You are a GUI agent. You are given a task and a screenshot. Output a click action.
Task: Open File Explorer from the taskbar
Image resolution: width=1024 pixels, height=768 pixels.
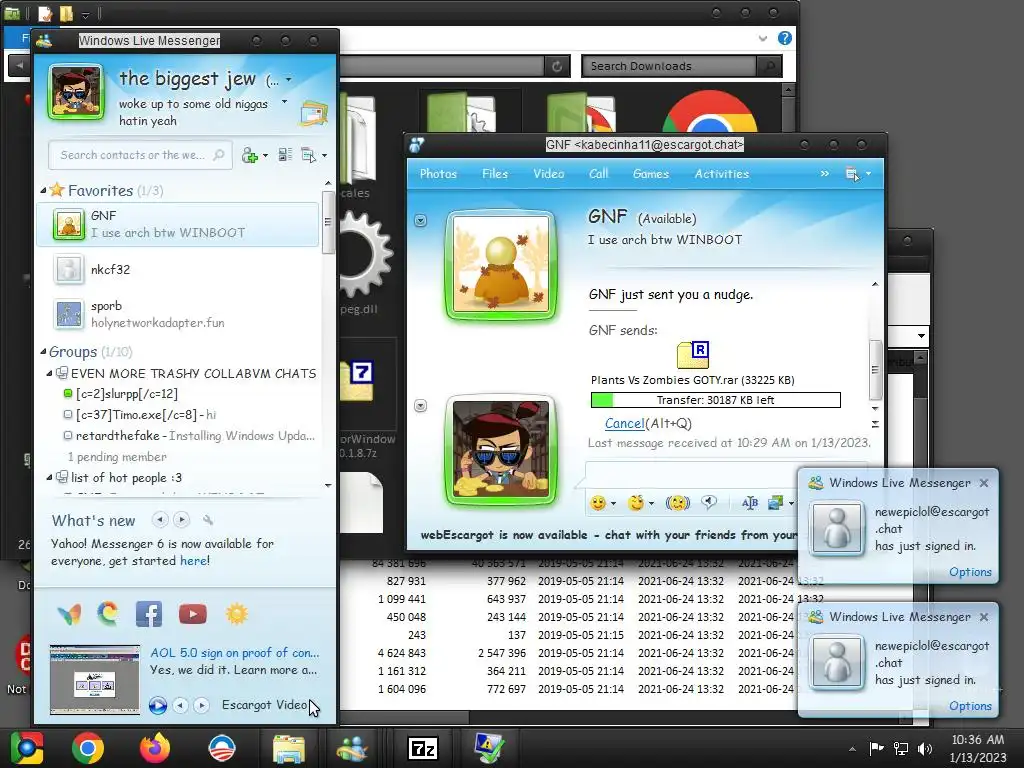point(289,748)
